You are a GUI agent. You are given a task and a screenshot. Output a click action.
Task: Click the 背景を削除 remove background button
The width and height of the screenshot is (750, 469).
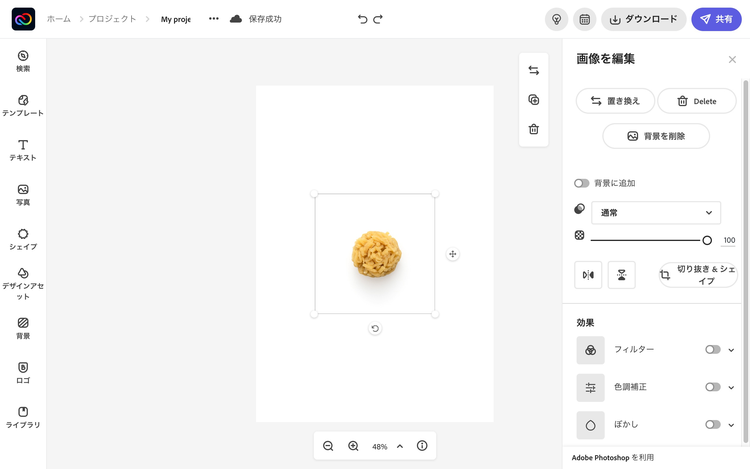[x=656, y=136]
